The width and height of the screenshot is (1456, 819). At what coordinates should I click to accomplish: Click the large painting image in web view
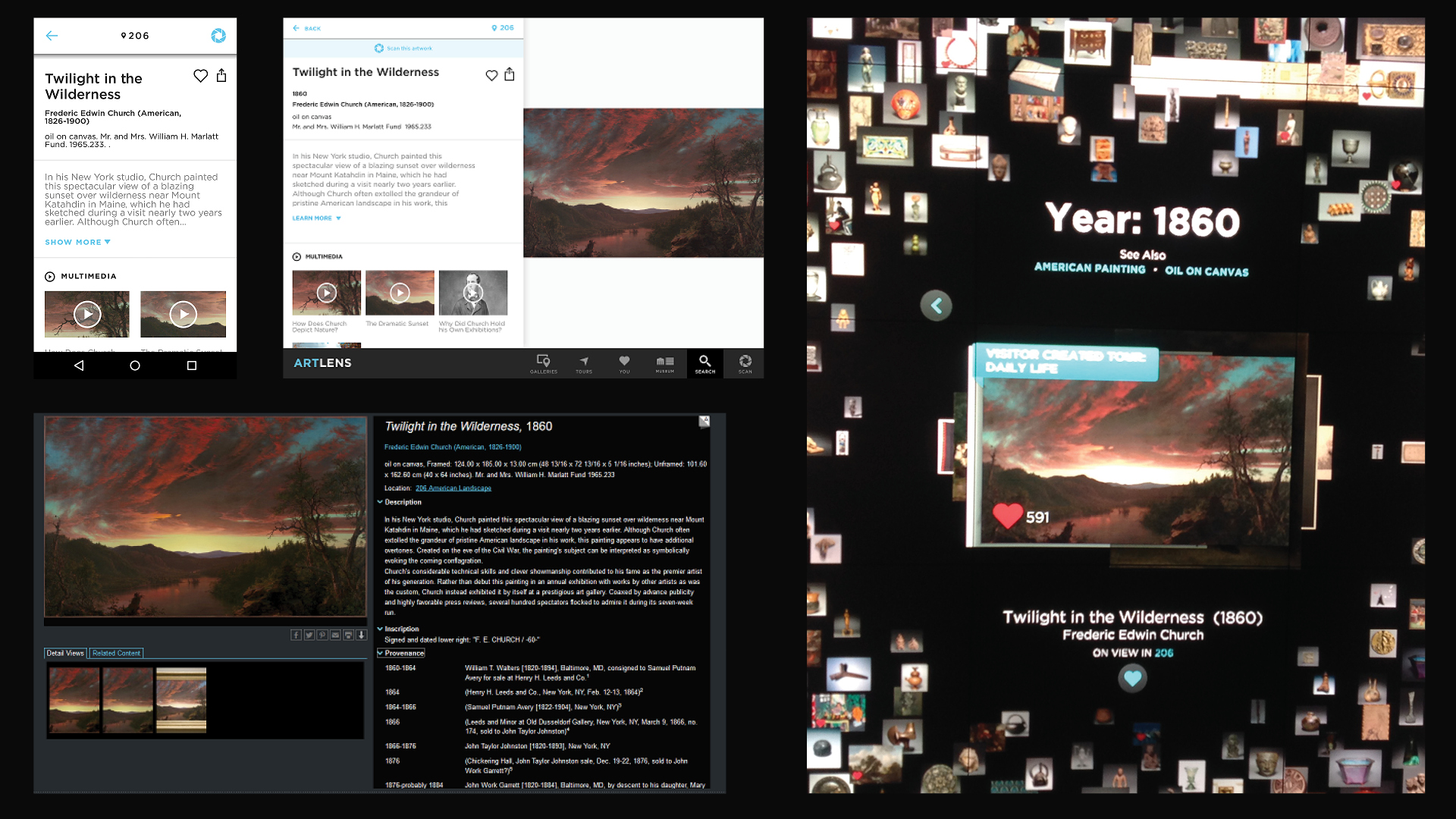click(206, 516)
